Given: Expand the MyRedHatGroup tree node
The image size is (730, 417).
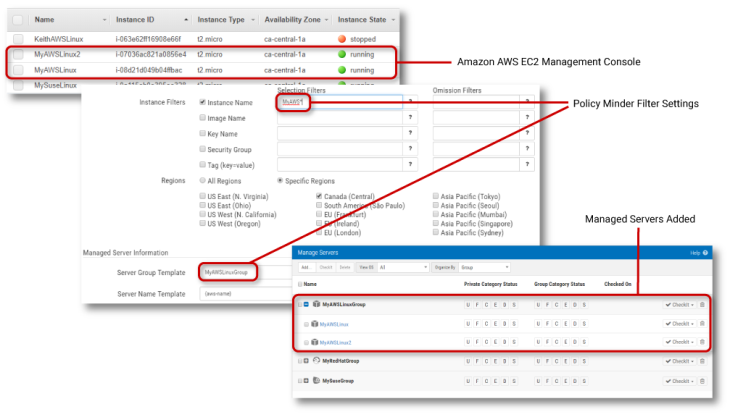Looking at the screenshot, I should [306, 361].
